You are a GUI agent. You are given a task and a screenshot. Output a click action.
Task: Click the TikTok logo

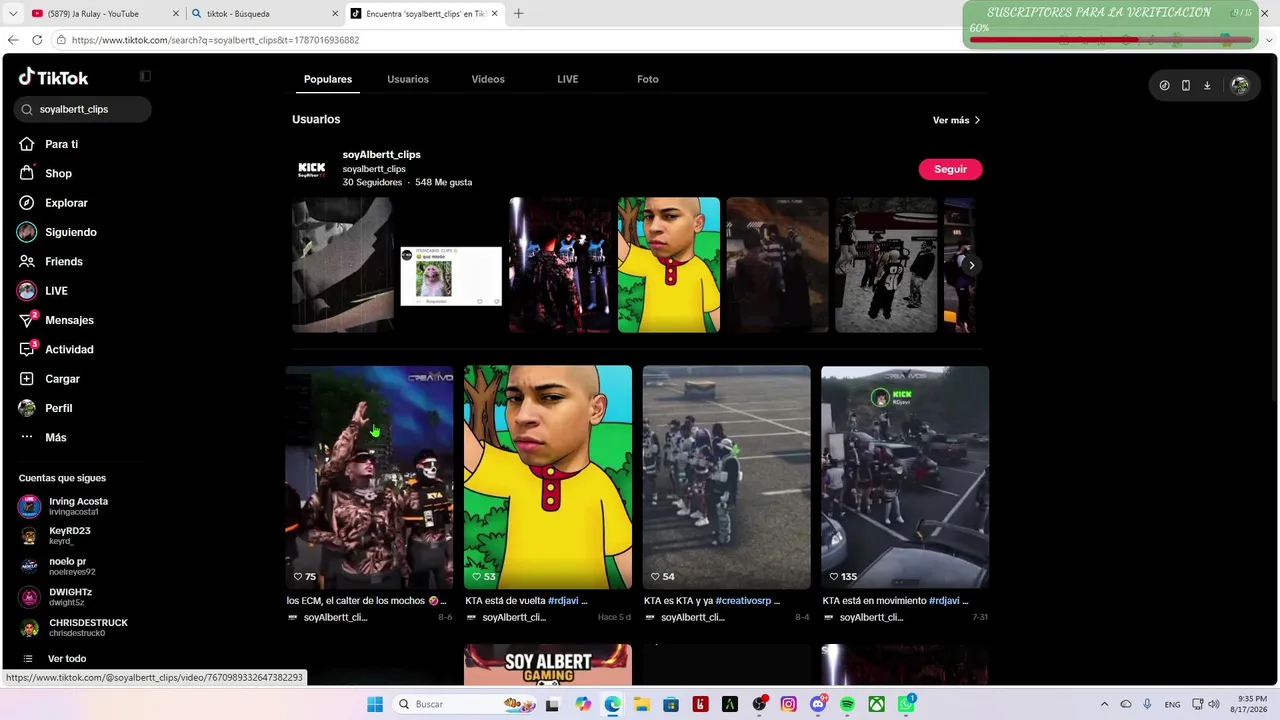tap(54, 77)
